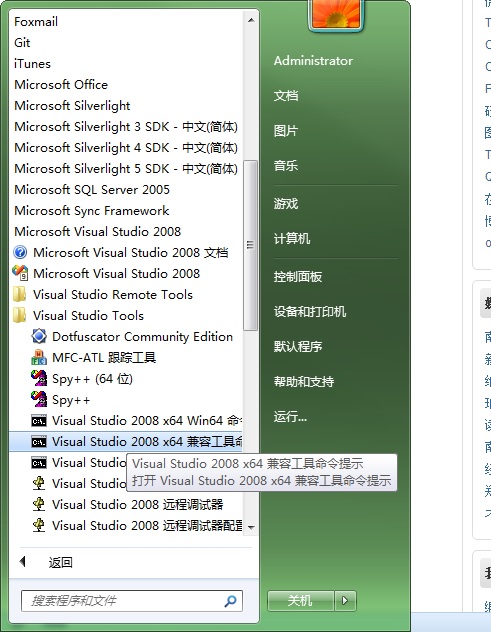Image resolution: width=491 pixels, height=632 pixels.
Task: Click MFC-ATL 跟踪工具 icon
Action: pyautogui.click(x=39, y=357)
